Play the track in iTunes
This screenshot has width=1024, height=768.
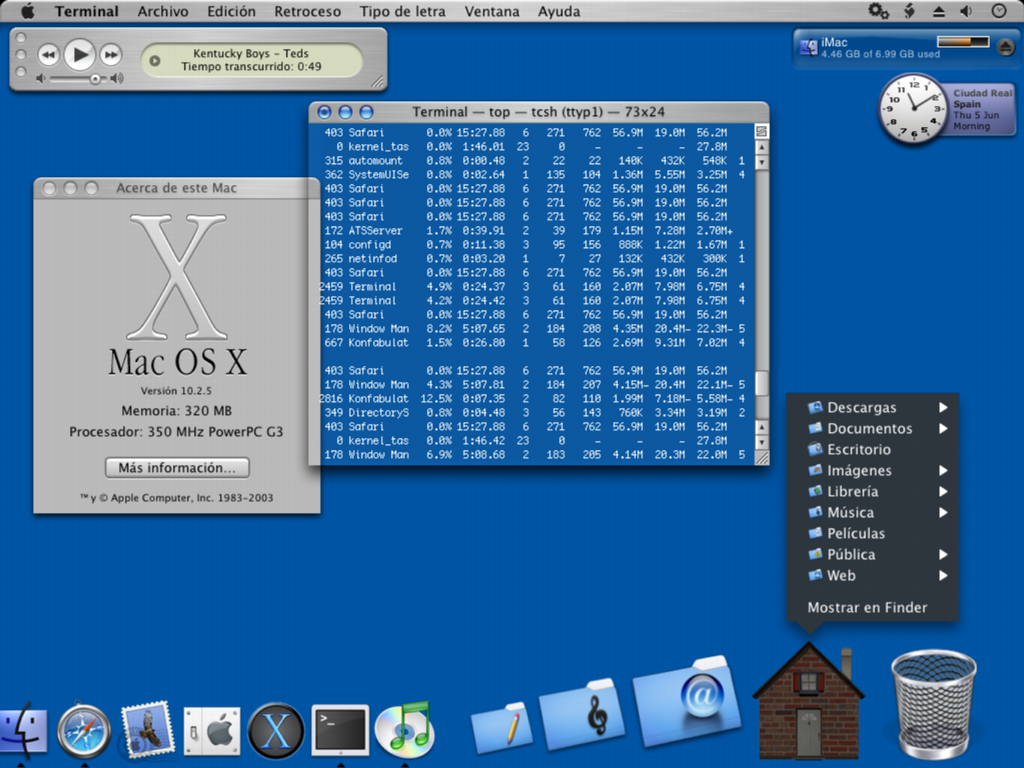(80, 55)
